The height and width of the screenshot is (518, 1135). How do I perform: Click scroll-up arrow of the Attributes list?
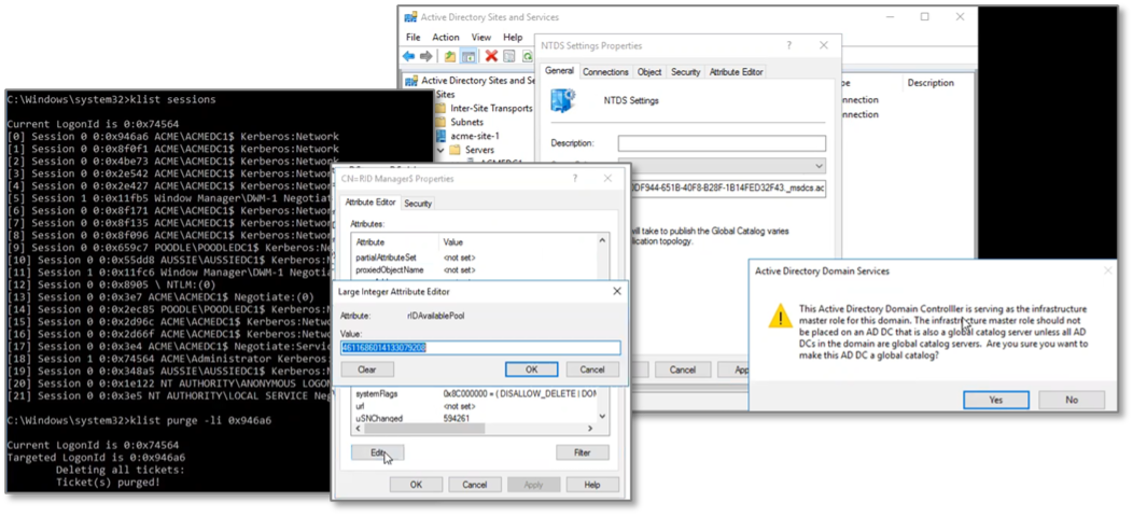[x=602, y=240]
